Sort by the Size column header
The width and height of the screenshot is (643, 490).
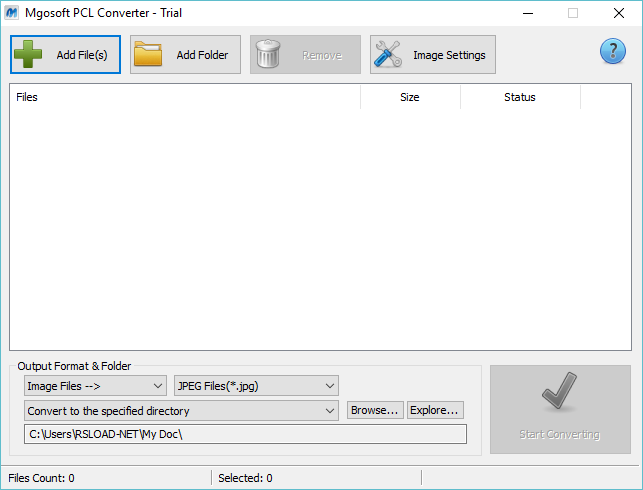point(410,97)
